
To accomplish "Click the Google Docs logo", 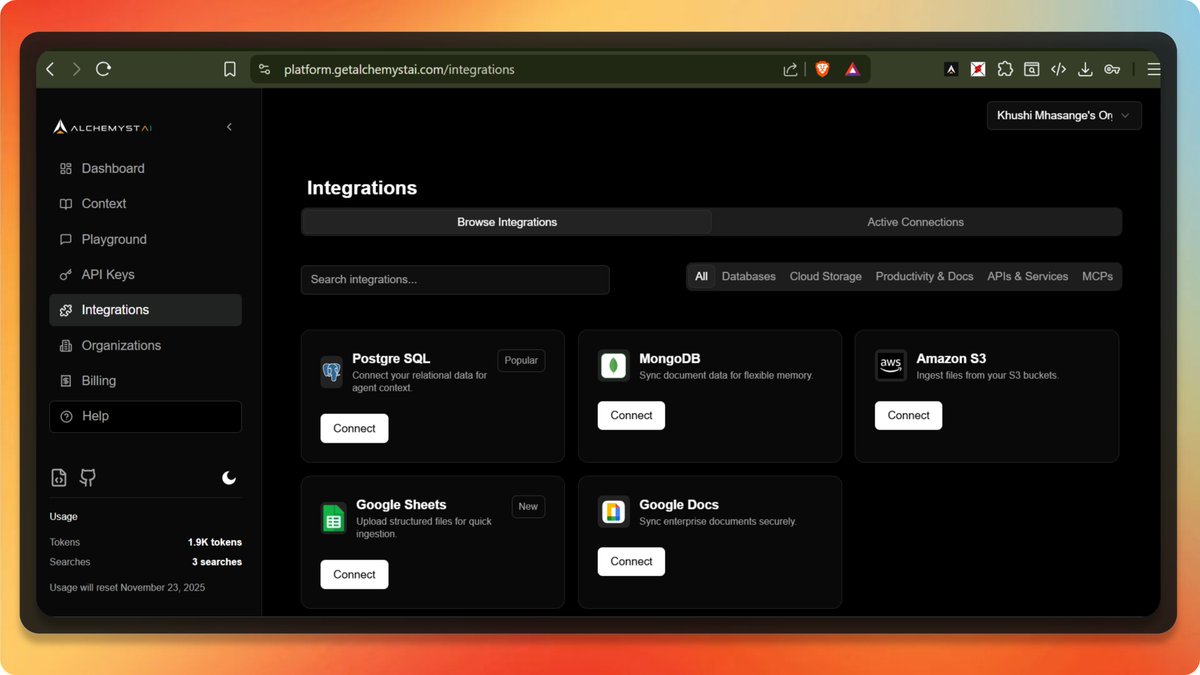I will (613, 512).
